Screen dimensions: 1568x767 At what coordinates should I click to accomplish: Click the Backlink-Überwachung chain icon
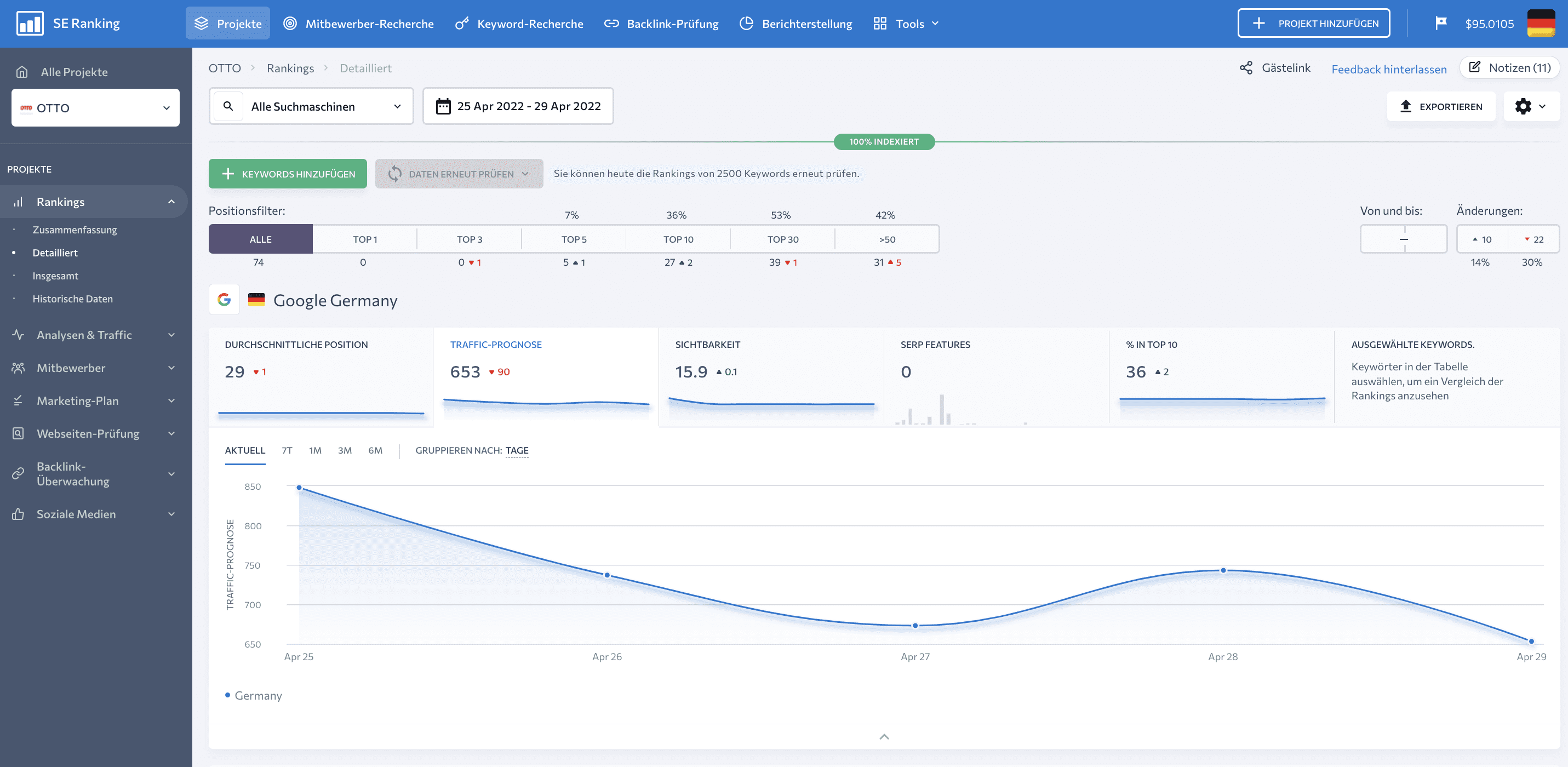[18, 473]
